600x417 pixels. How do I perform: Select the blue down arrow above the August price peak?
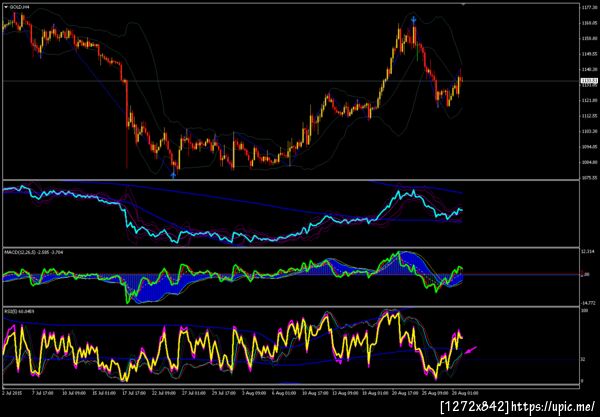414,20
